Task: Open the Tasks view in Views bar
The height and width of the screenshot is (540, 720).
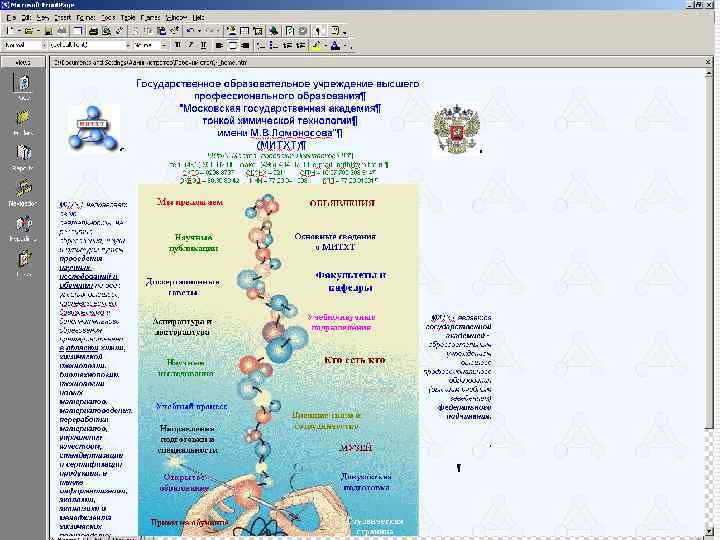Action: (22, 264)
